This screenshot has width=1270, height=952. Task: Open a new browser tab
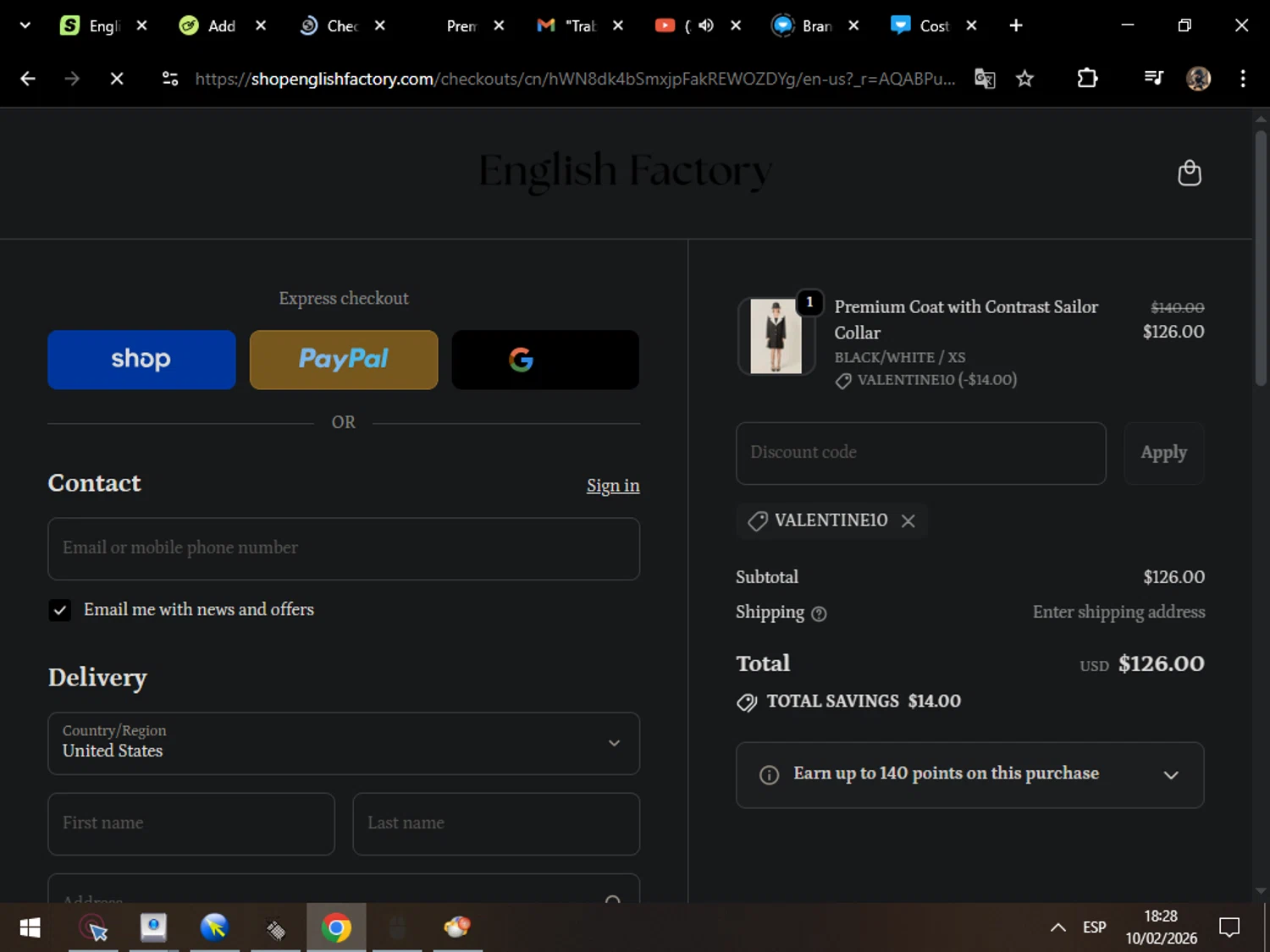(1016, 25)
